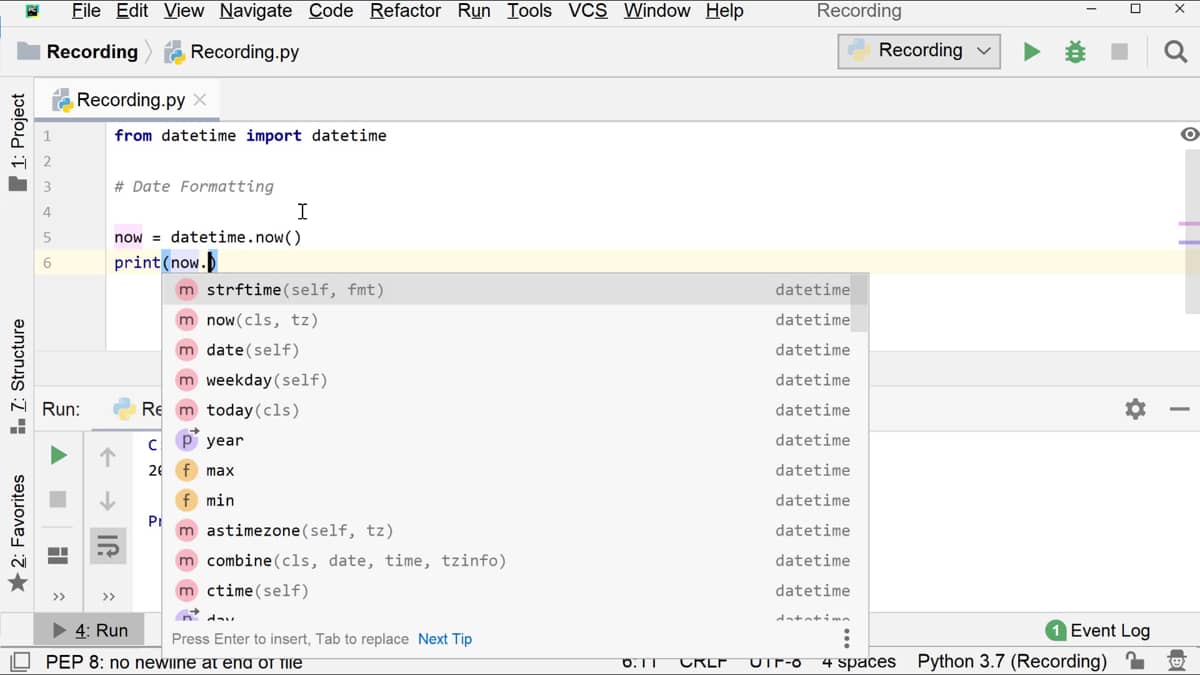Open Run panel settings gear
This screenshot has width=1200, height=675.
click(x=1135, y=409)
